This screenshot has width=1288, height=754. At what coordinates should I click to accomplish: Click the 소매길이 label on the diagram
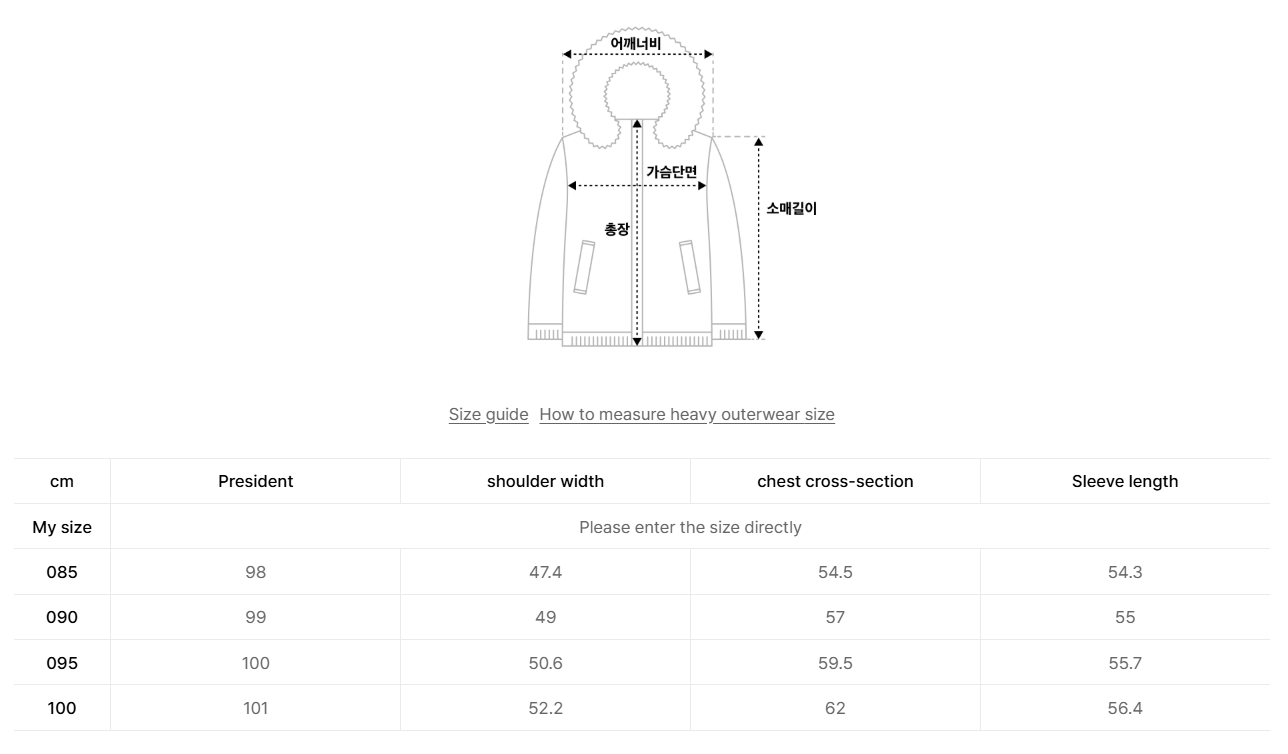tap(791, 208)
